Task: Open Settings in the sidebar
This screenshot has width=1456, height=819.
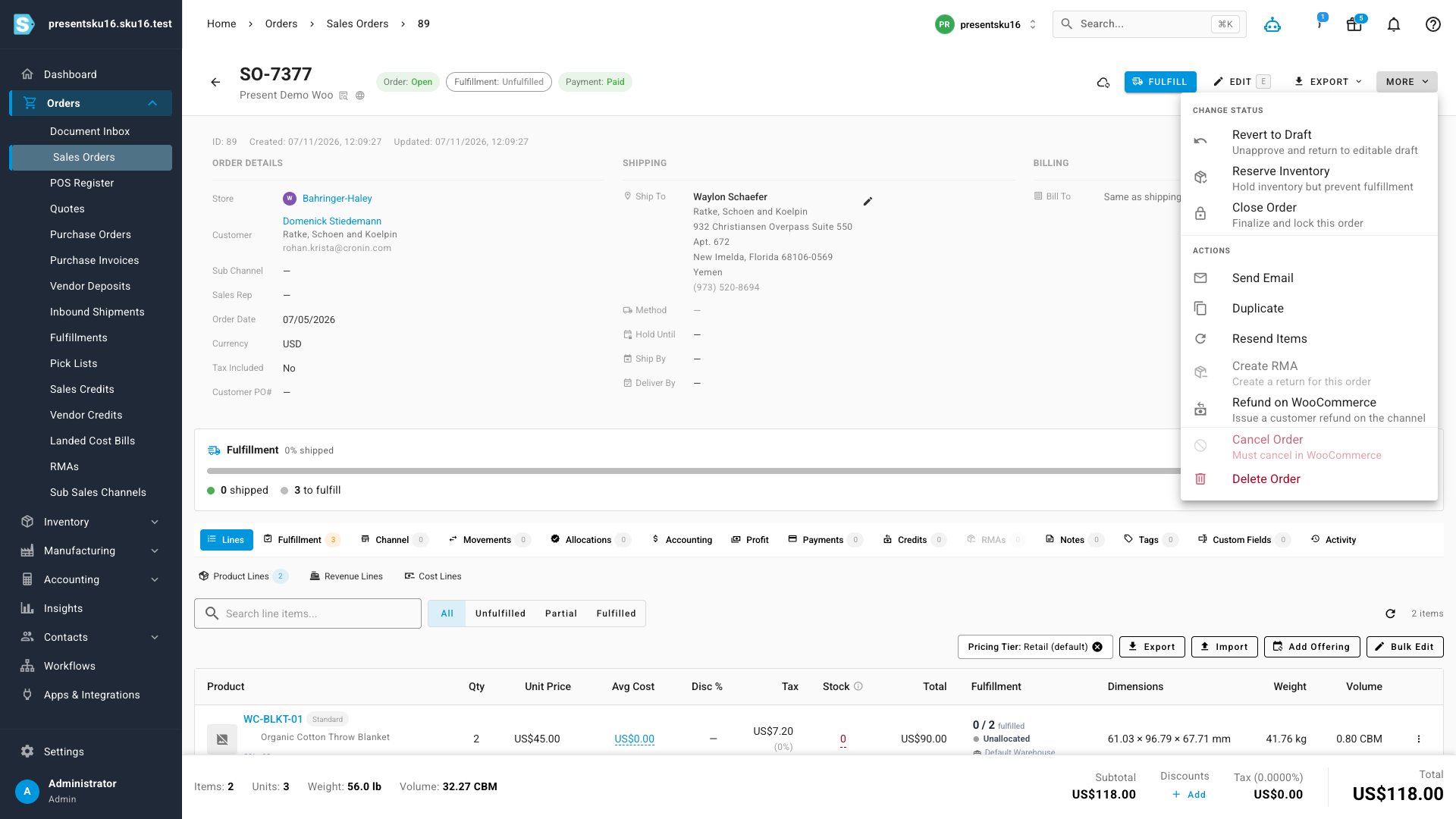Action: pyautogui.click(x=91, y=752)
